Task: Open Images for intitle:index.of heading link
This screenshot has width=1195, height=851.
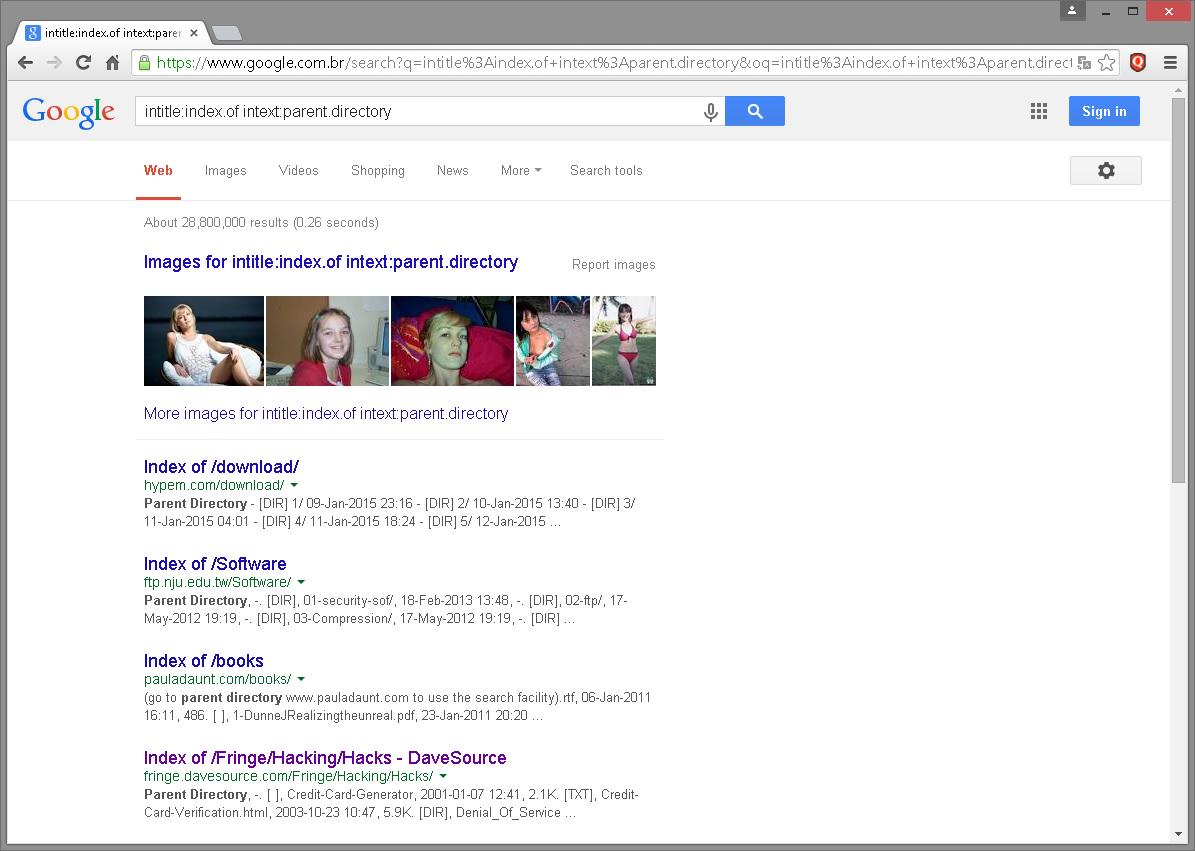Action: click(331, 262)
